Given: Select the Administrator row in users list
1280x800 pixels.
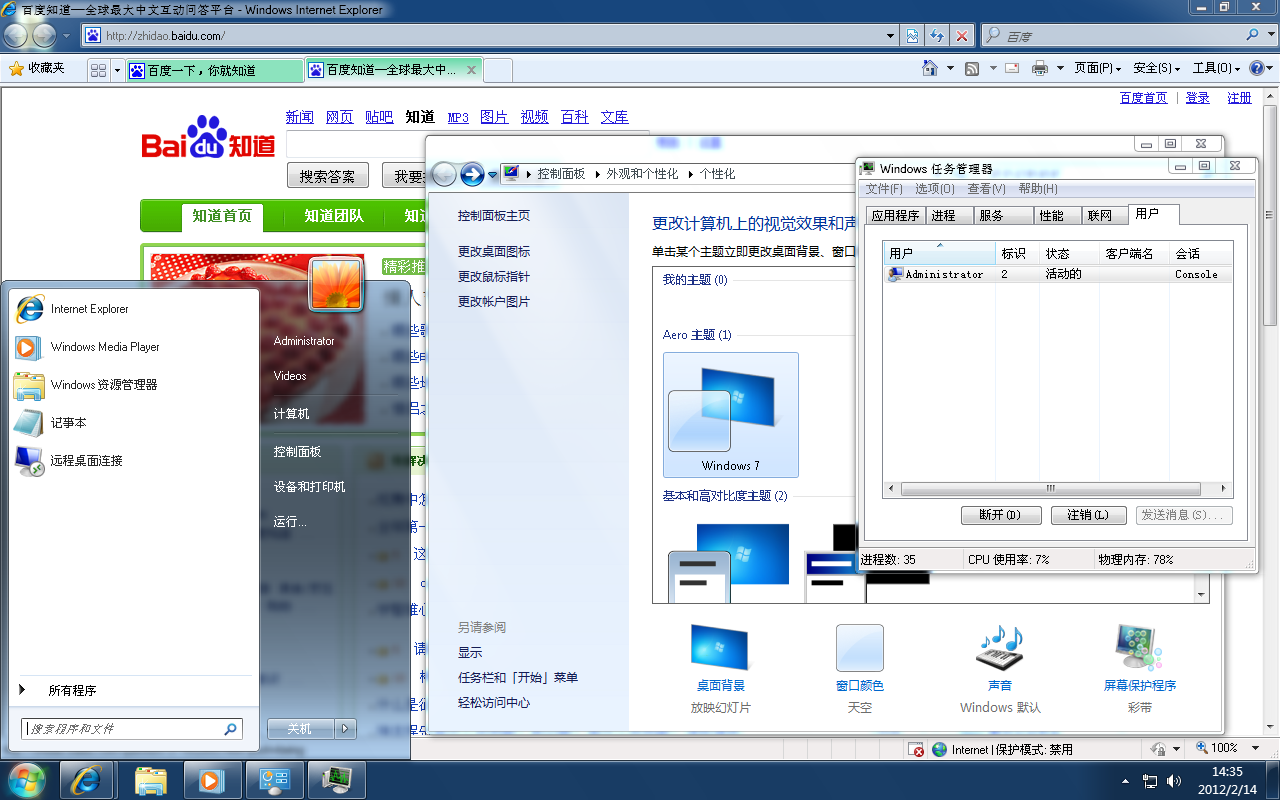Looking at the screenshot, I should tap(1058, 274).
